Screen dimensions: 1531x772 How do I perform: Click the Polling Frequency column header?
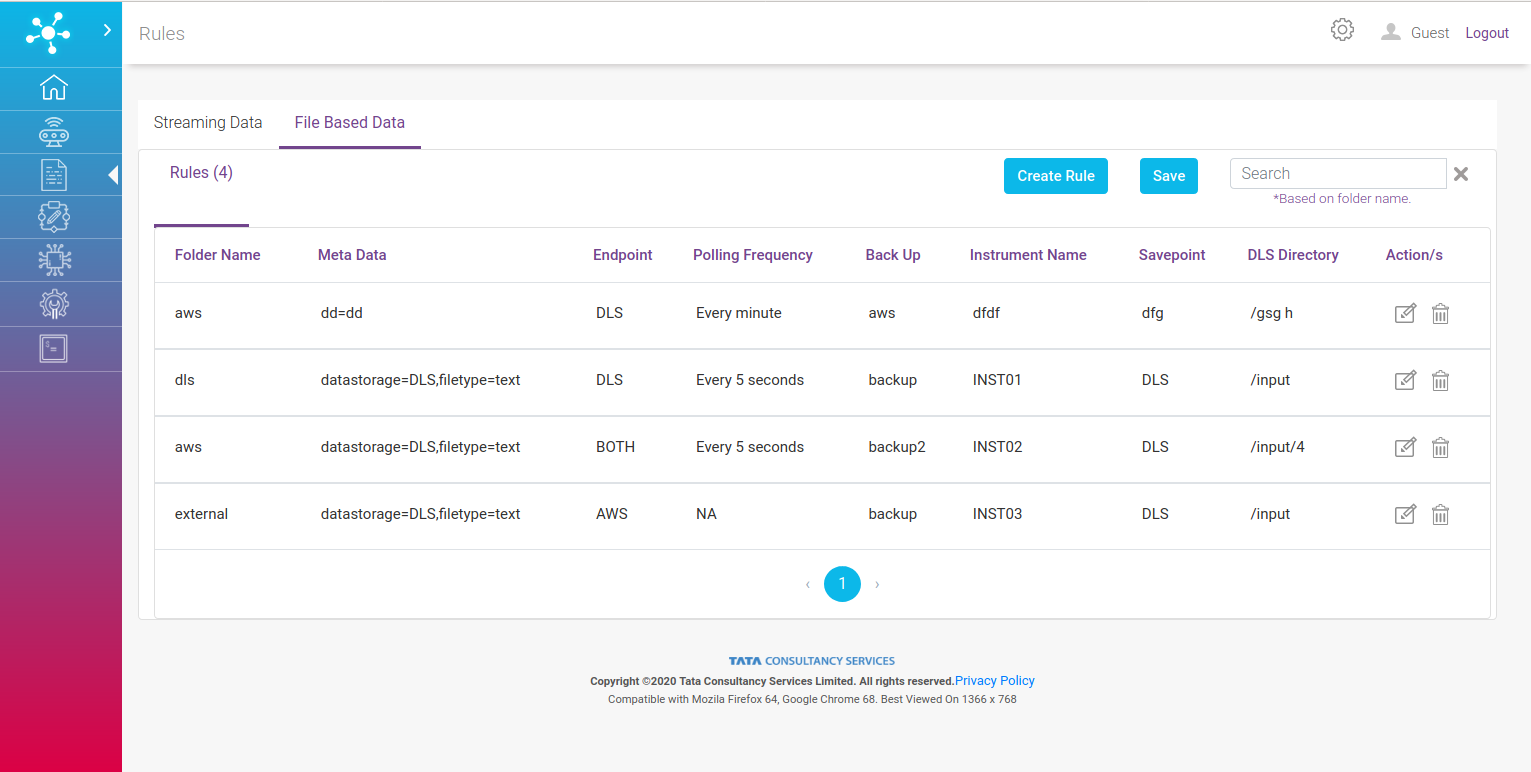tap(753, 255)
